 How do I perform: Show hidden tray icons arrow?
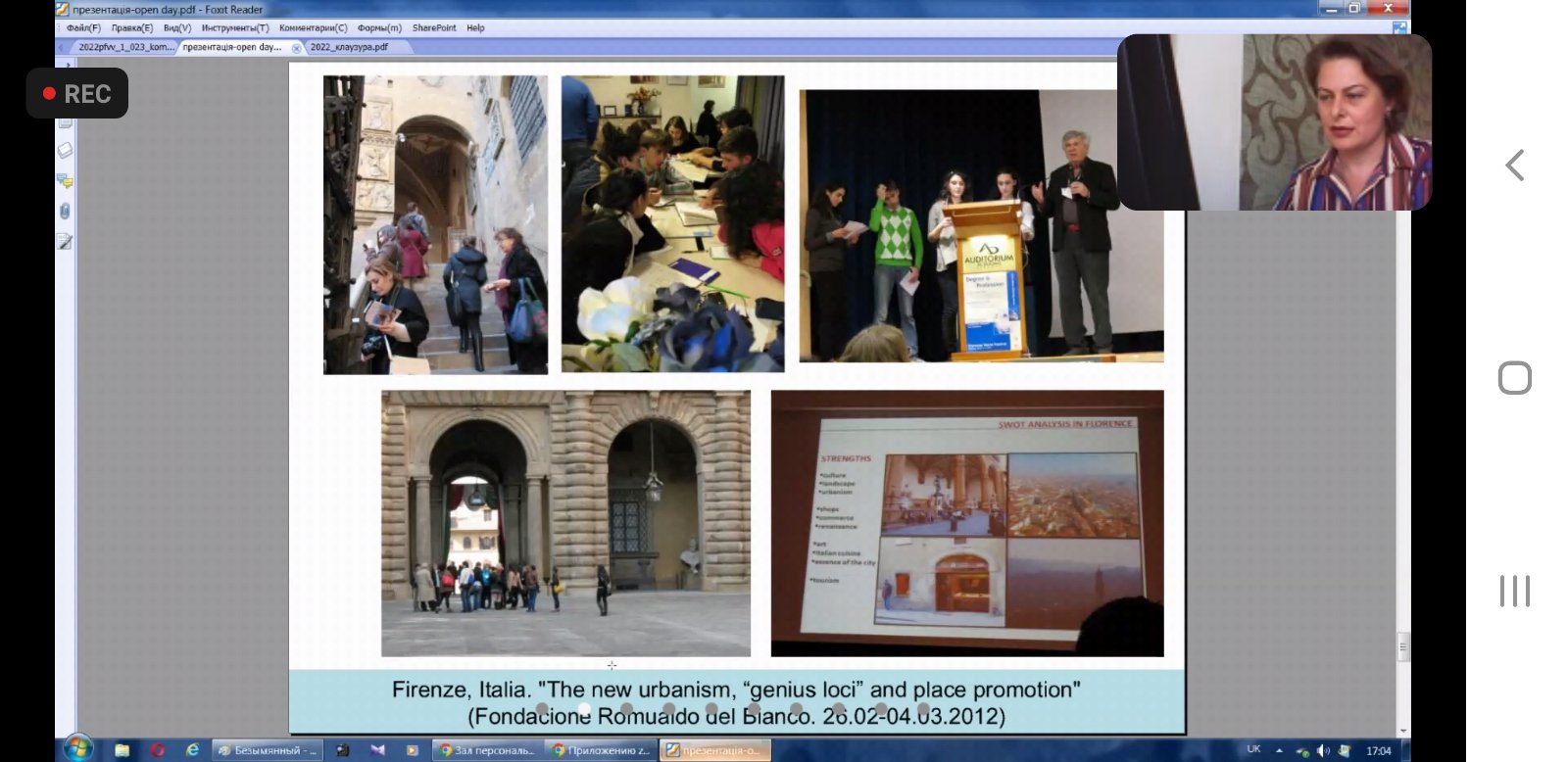coord(1279,750)
